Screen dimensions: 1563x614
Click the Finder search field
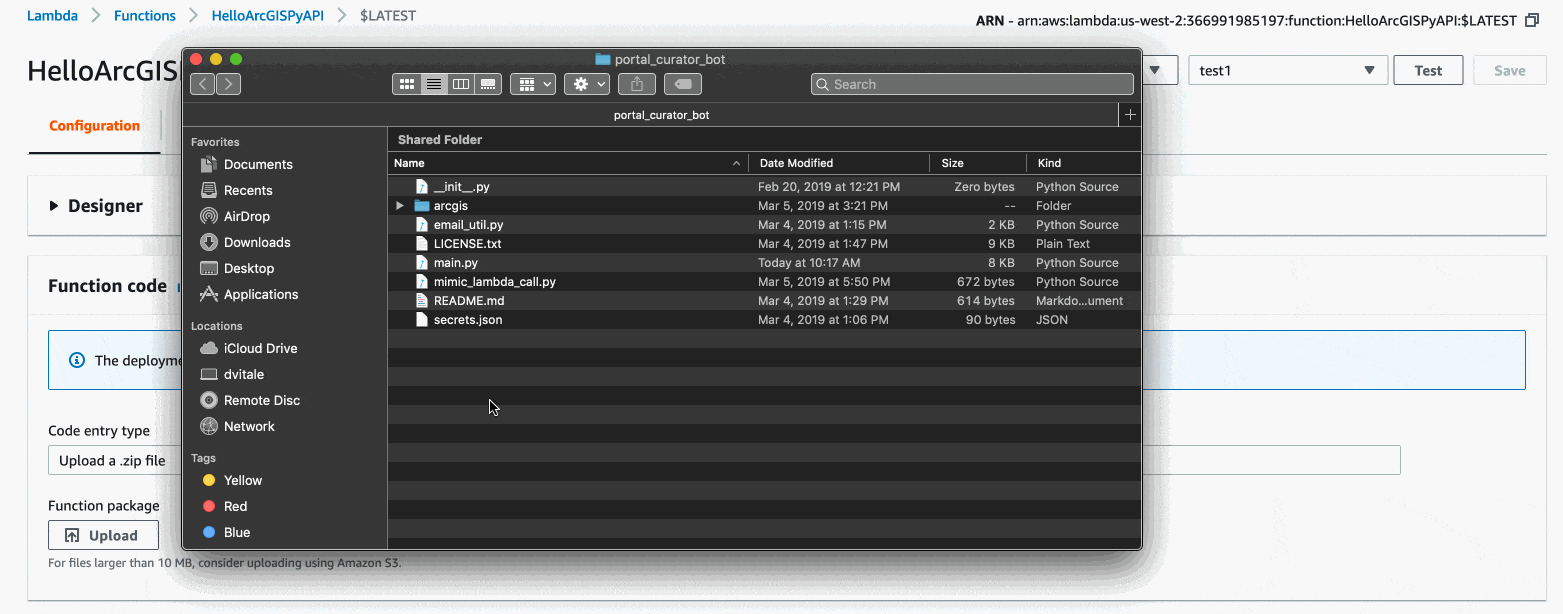click(970, 84)
